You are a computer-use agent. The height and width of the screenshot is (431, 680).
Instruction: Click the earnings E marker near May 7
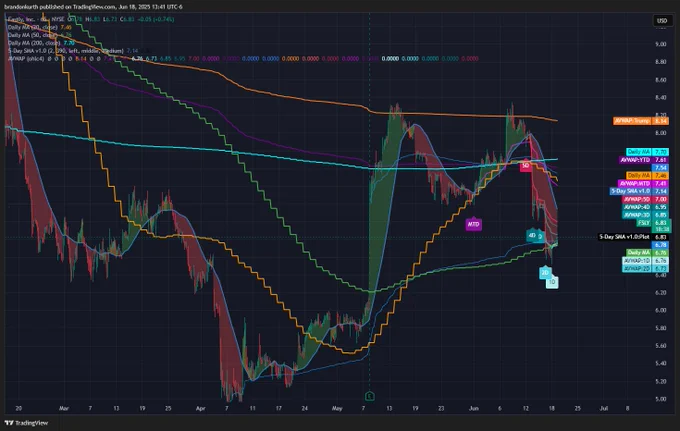(x=369, y=395)
